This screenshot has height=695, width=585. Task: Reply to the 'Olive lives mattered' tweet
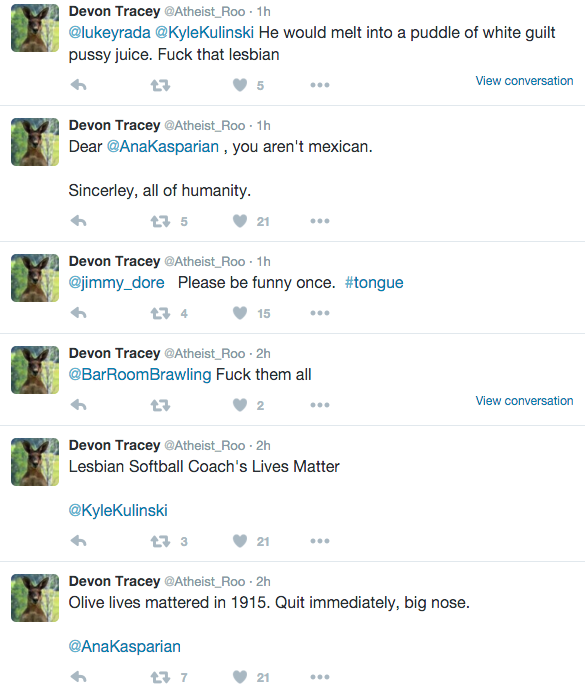click(x=78, y=677)
